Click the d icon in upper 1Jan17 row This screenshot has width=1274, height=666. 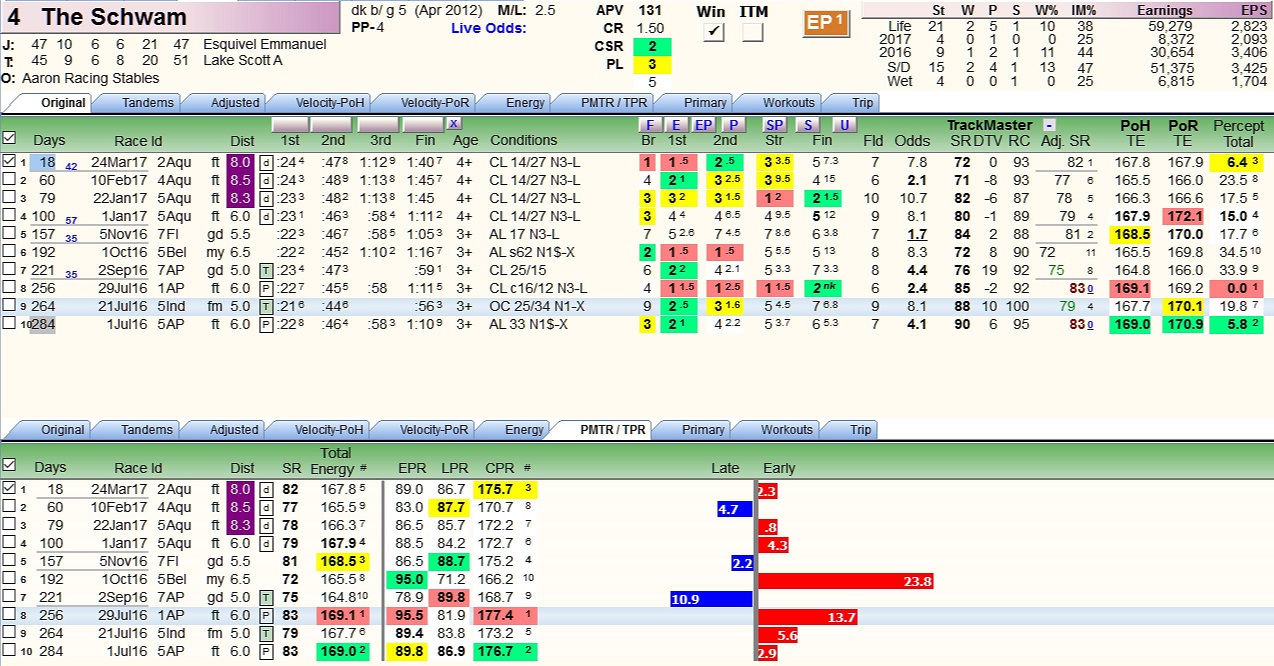click(266, 216)
